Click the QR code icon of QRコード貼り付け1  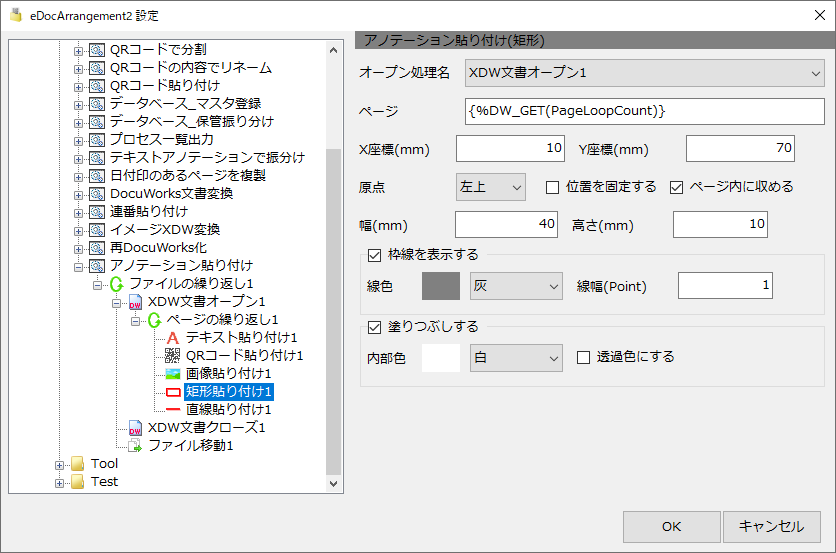(x=173, y=356)
